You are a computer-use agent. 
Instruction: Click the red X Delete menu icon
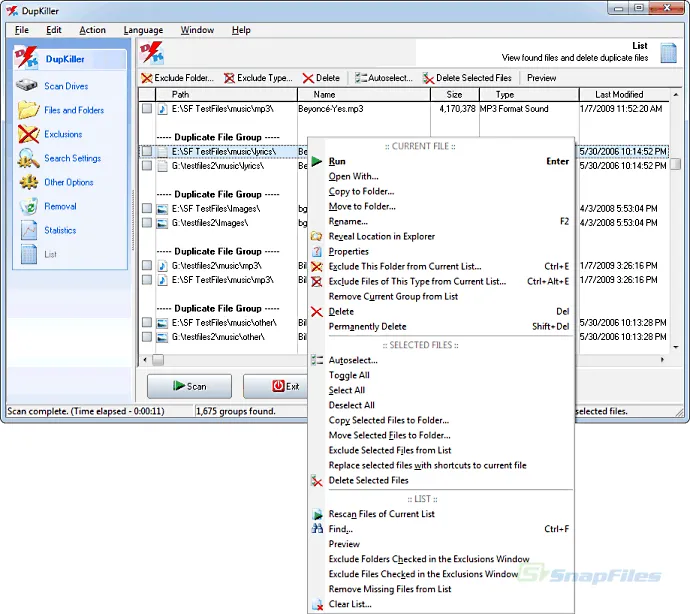tap(317, 312)
